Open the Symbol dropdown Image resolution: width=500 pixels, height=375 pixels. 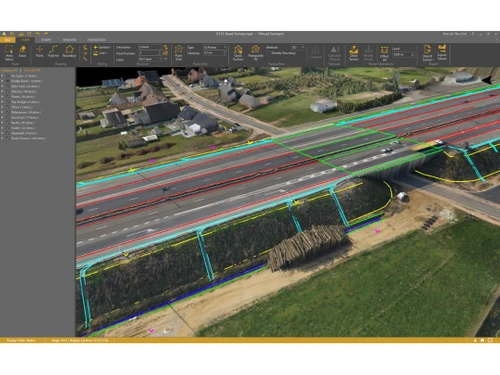[x=102, y=47]
